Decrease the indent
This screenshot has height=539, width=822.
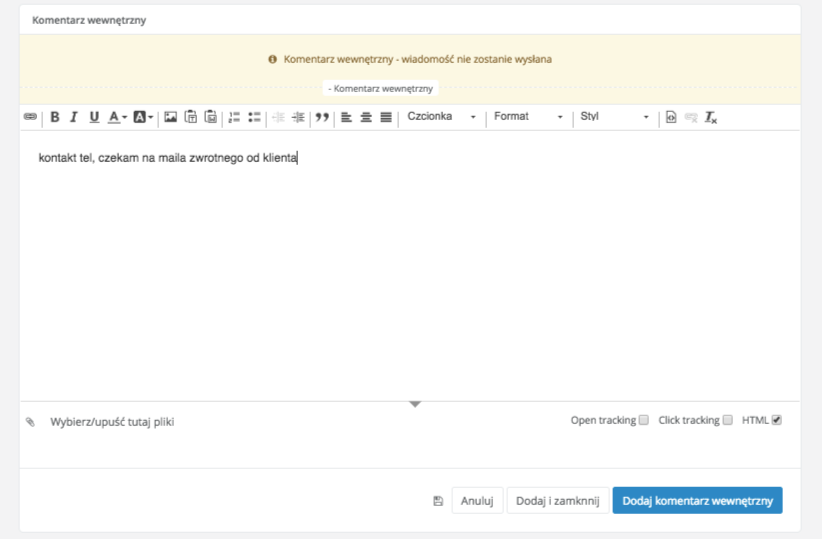[278, 117]
